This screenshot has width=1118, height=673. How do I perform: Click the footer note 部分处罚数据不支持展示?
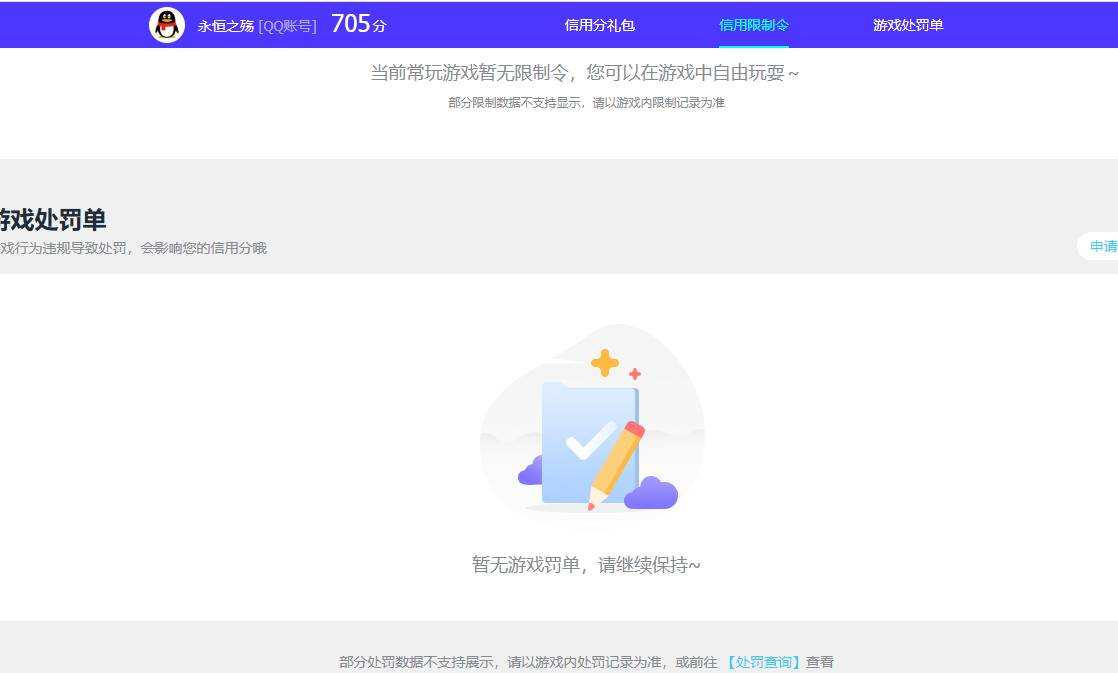point(416,662)
